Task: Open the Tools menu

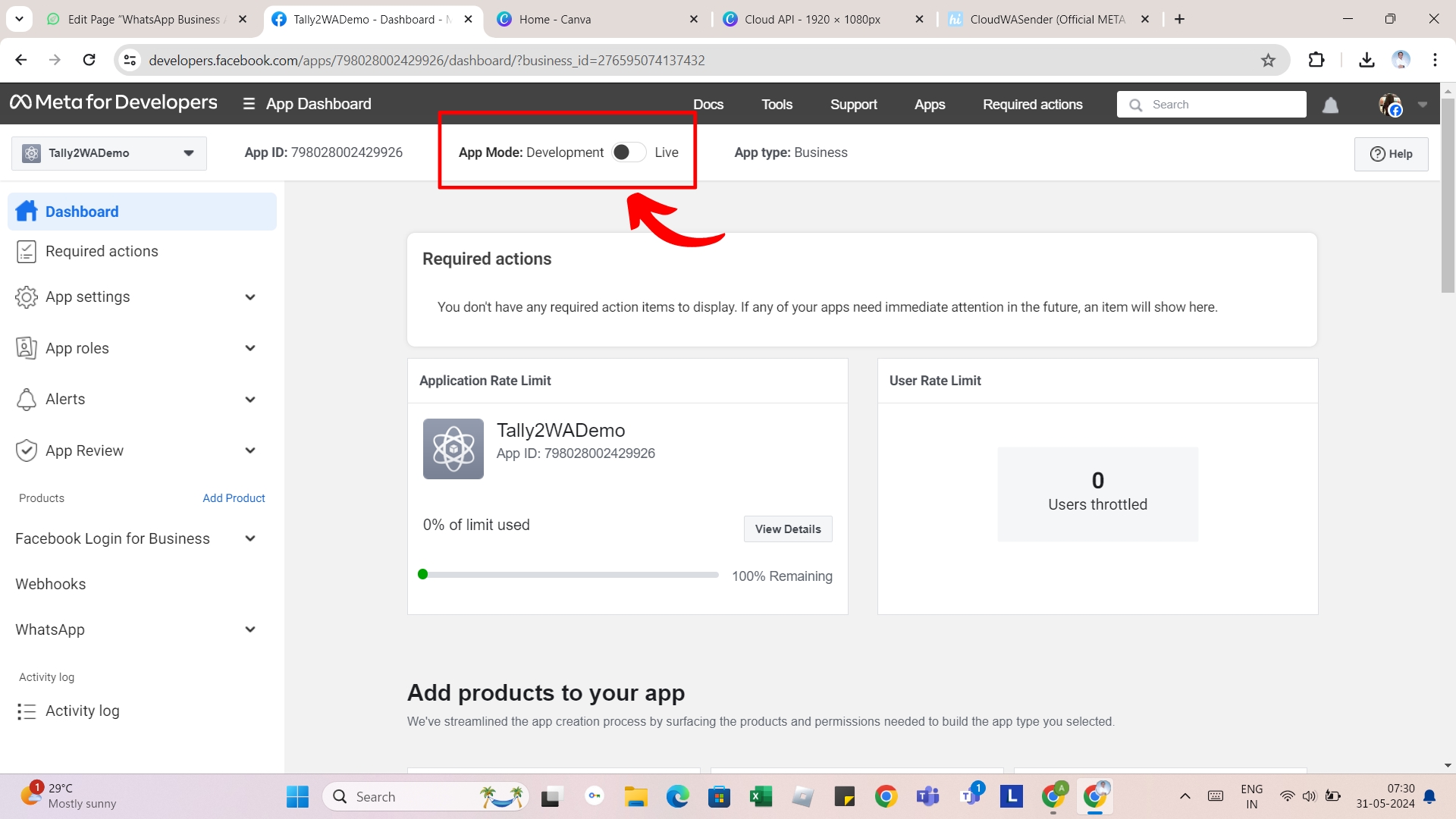Action: tap(777, 105)
